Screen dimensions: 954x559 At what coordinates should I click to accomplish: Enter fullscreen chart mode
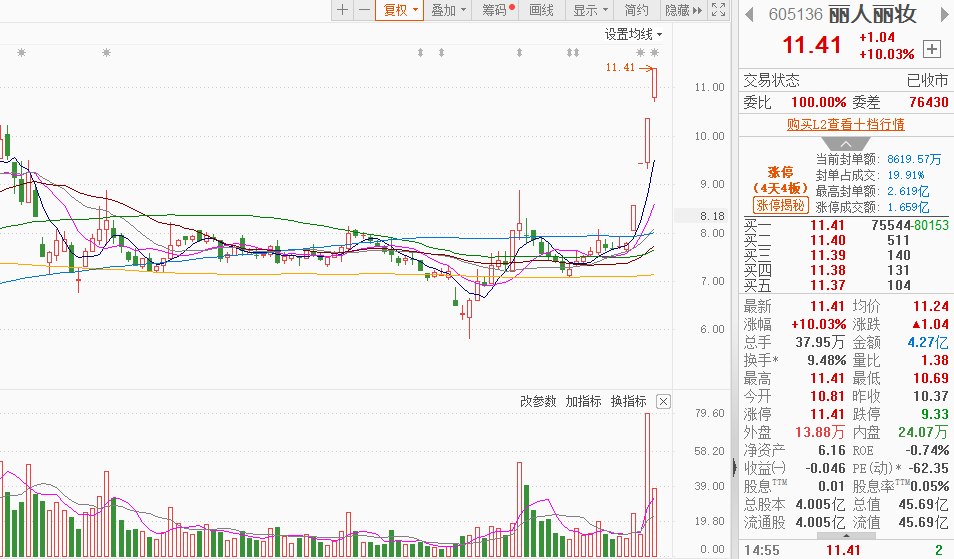coord(719,10)
